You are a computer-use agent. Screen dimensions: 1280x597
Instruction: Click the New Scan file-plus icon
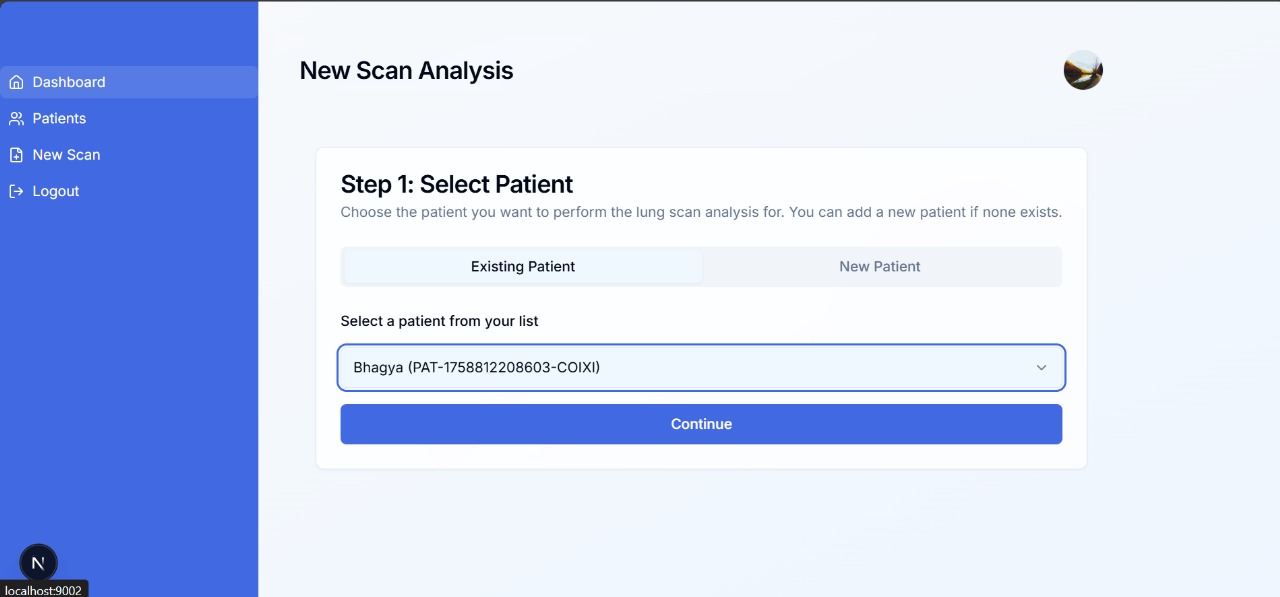click(16, 155)
